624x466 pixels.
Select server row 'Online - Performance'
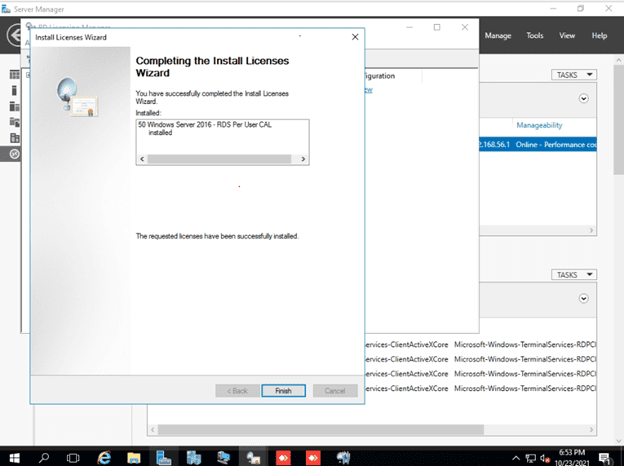coord(538,144)
